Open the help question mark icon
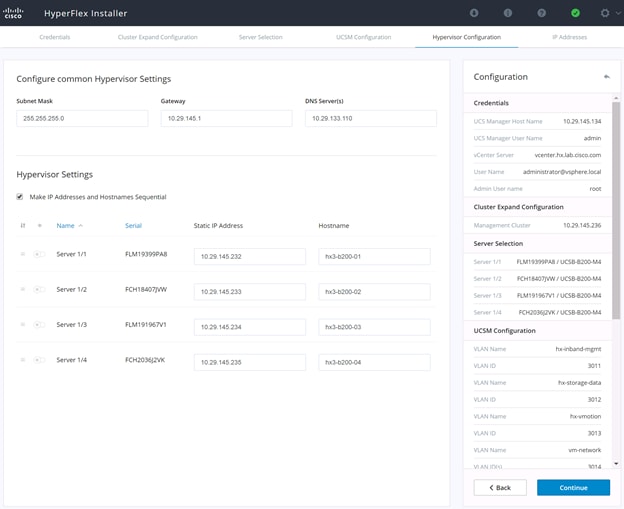 pos(541,13)
